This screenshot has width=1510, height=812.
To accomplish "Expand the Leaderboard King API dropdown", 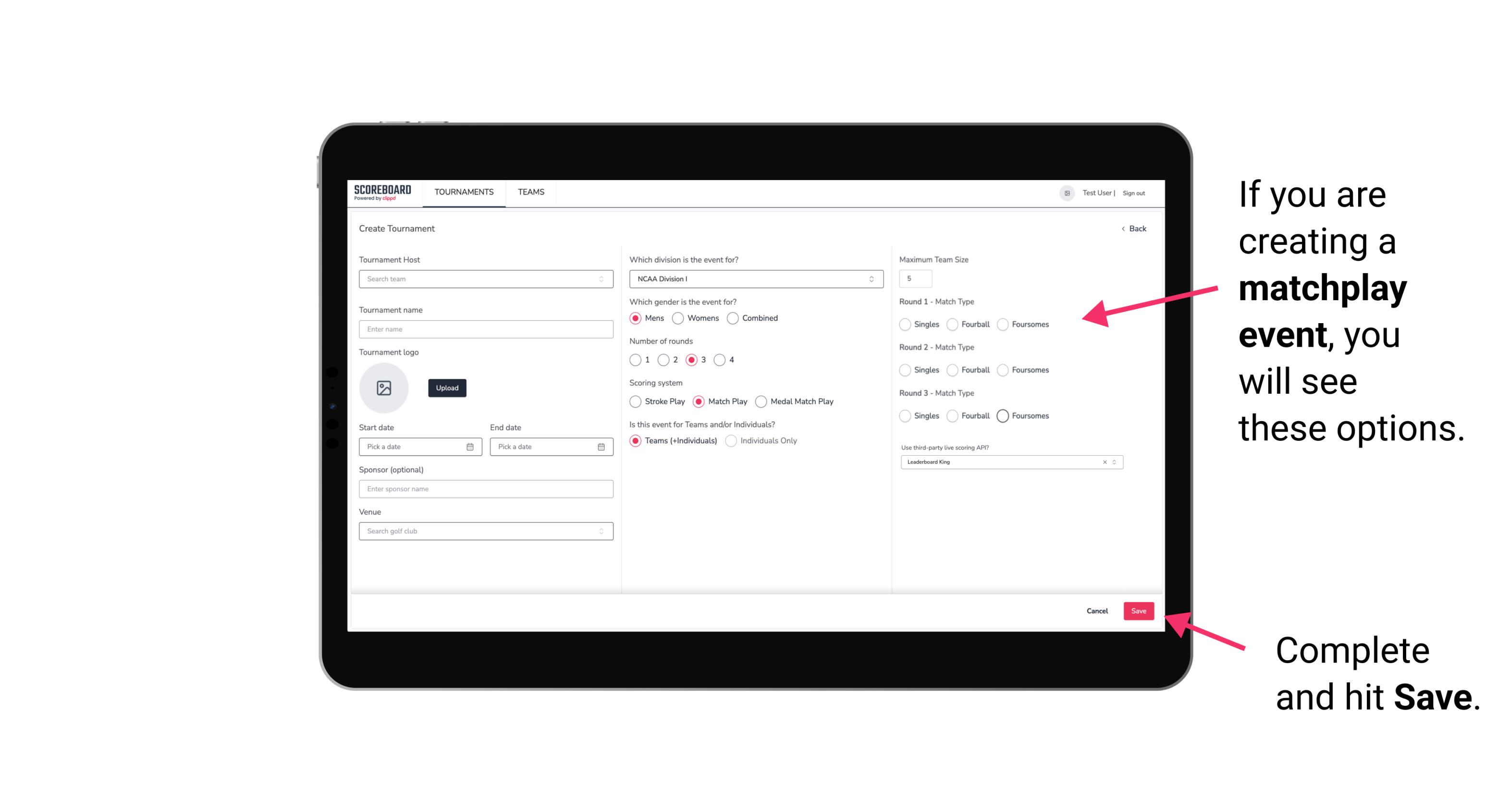I will [1113, 462].
